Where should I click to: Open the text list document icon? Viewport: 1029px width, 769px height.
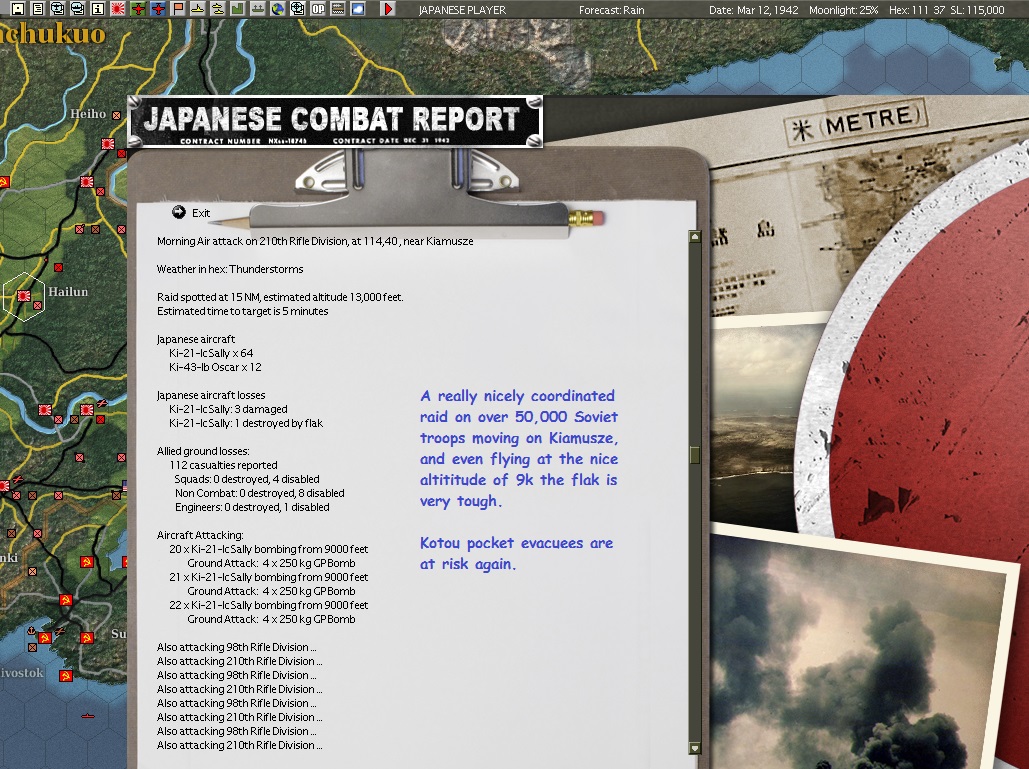coord(38,9)
